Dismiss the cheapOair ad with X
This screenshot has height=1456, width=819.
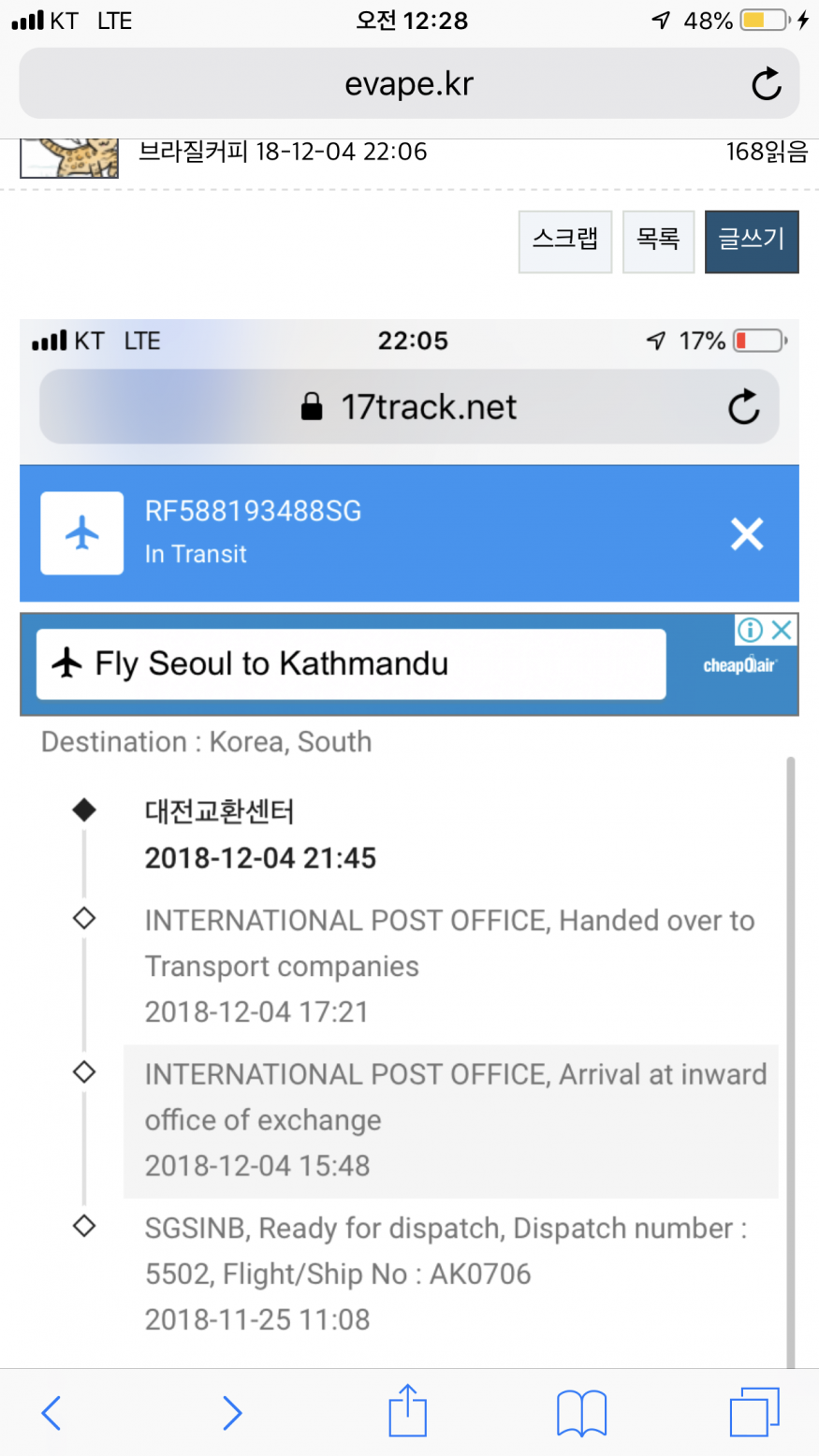(x=782, y=630)
